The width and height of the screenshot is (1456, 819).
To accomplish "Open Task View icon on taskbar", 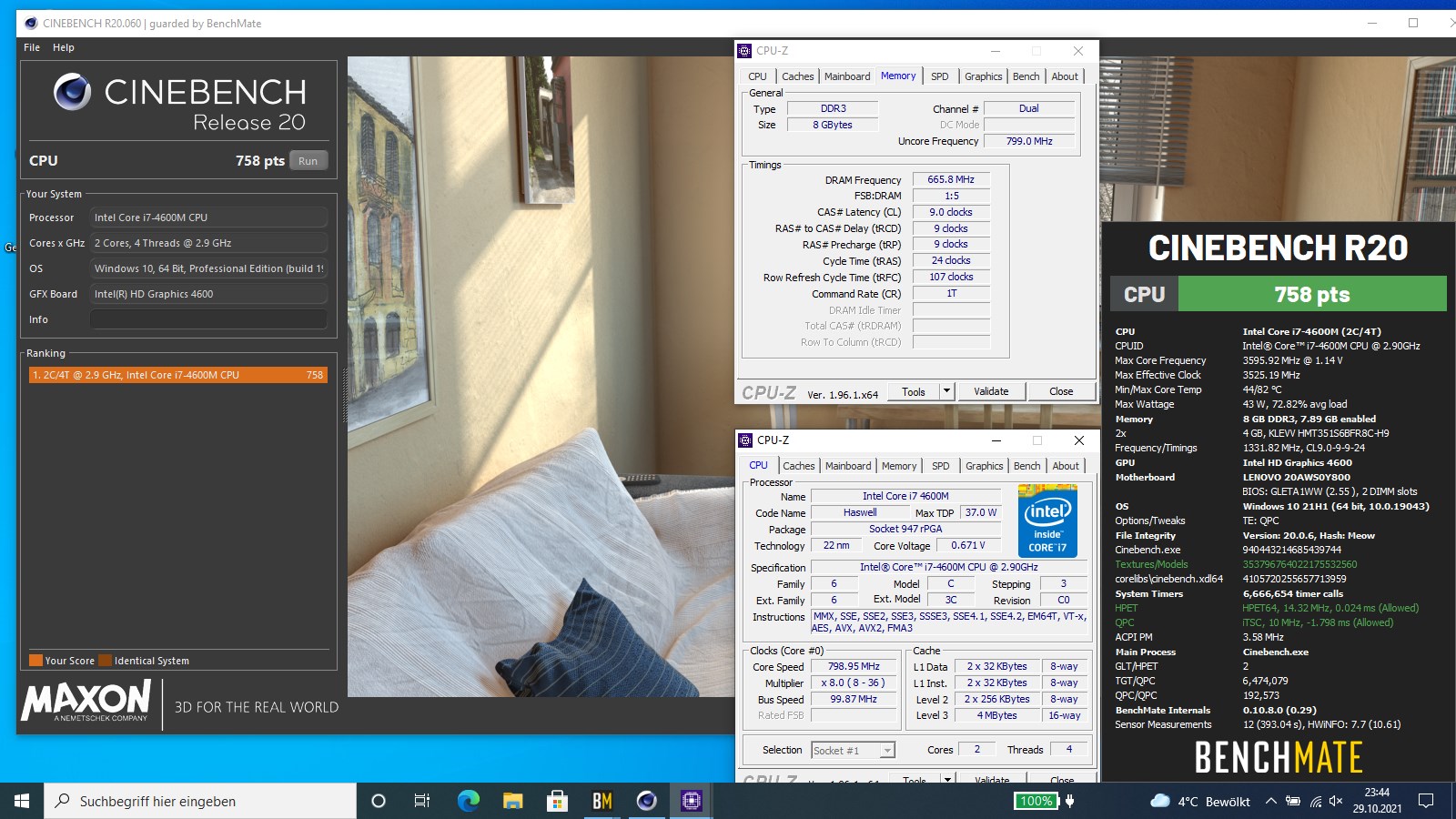I will (x=422, y=801).
